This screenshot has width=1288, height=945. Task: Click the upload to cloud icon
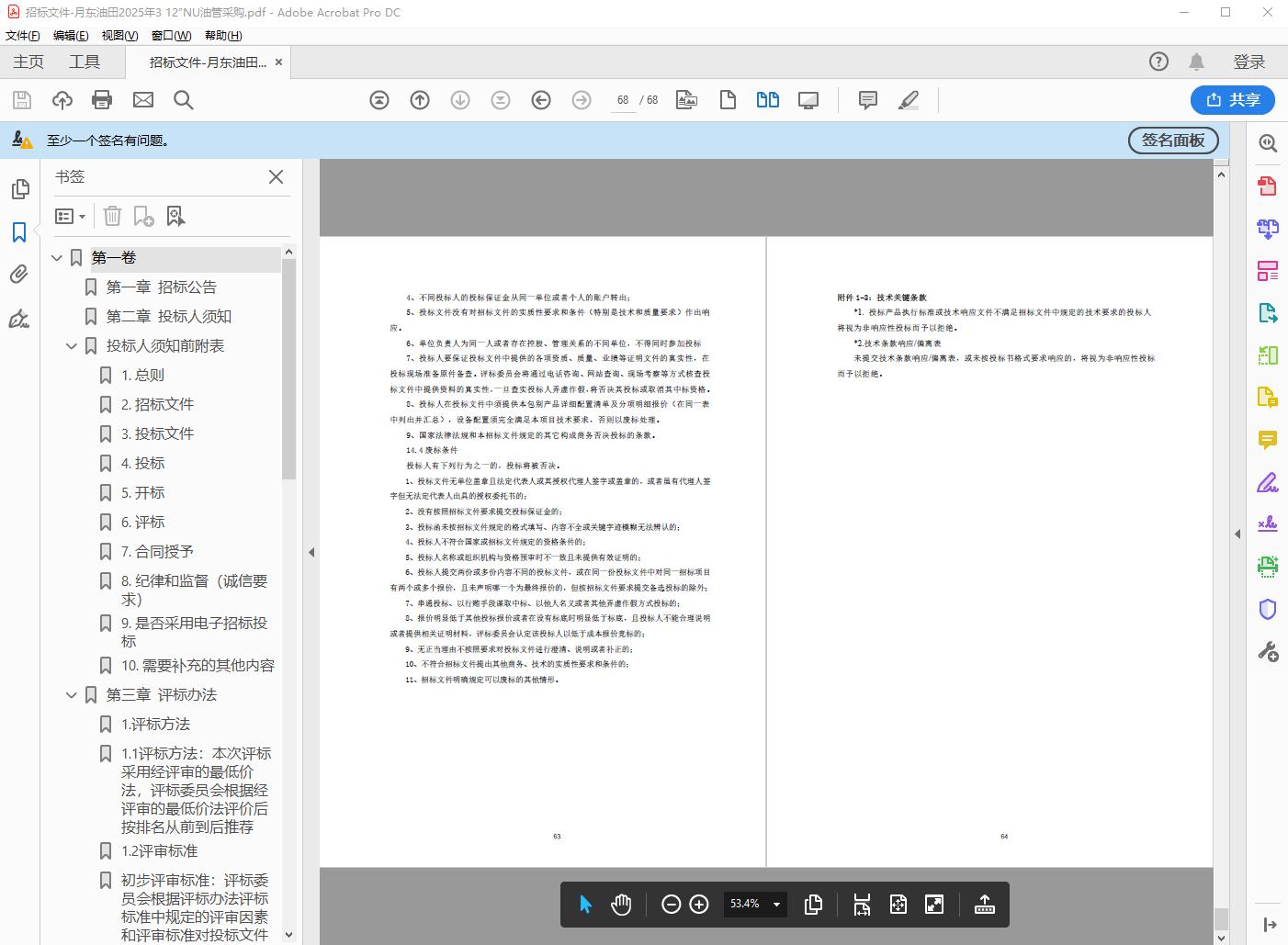(x=62, y=100)
